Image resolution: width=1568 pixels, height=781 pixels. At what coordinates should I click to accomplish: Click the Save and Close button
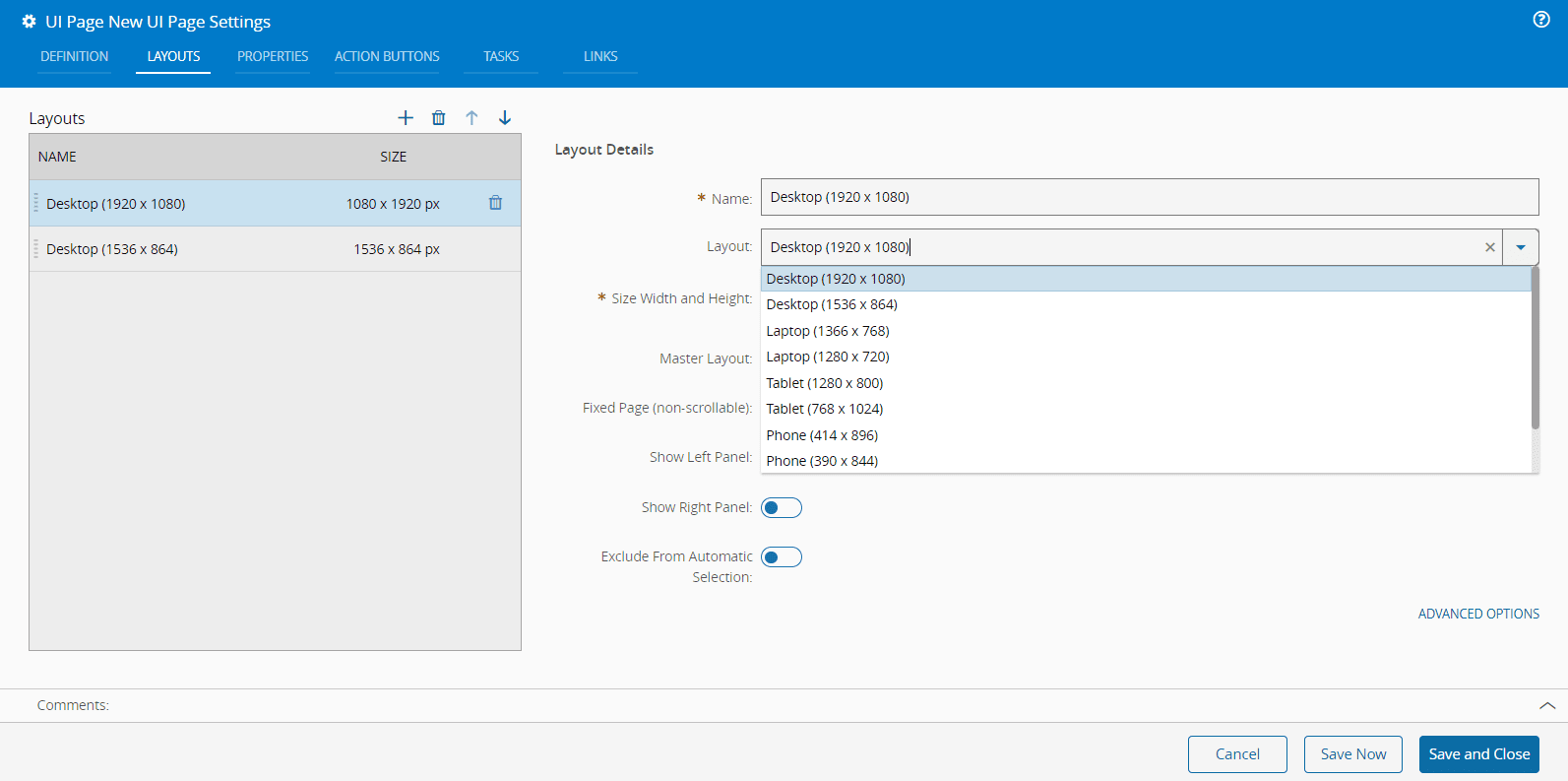tap(1478, 754)
